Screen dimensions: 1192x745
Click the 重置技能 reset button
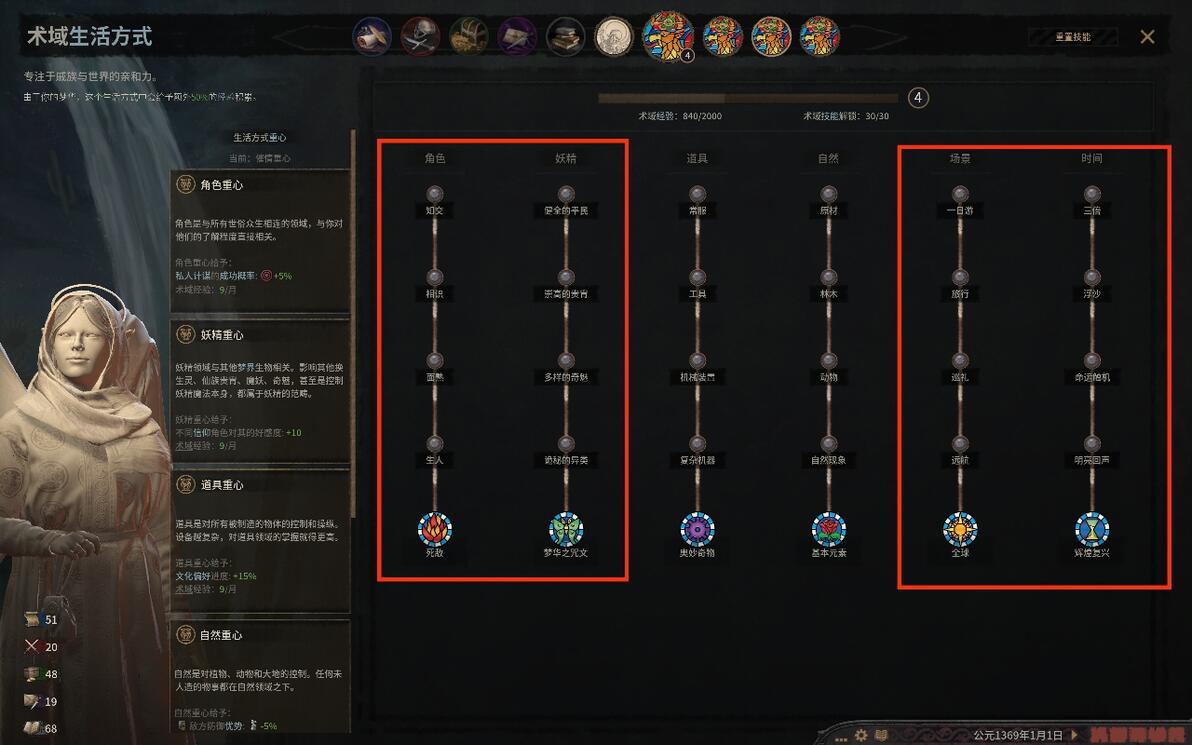1073,36
